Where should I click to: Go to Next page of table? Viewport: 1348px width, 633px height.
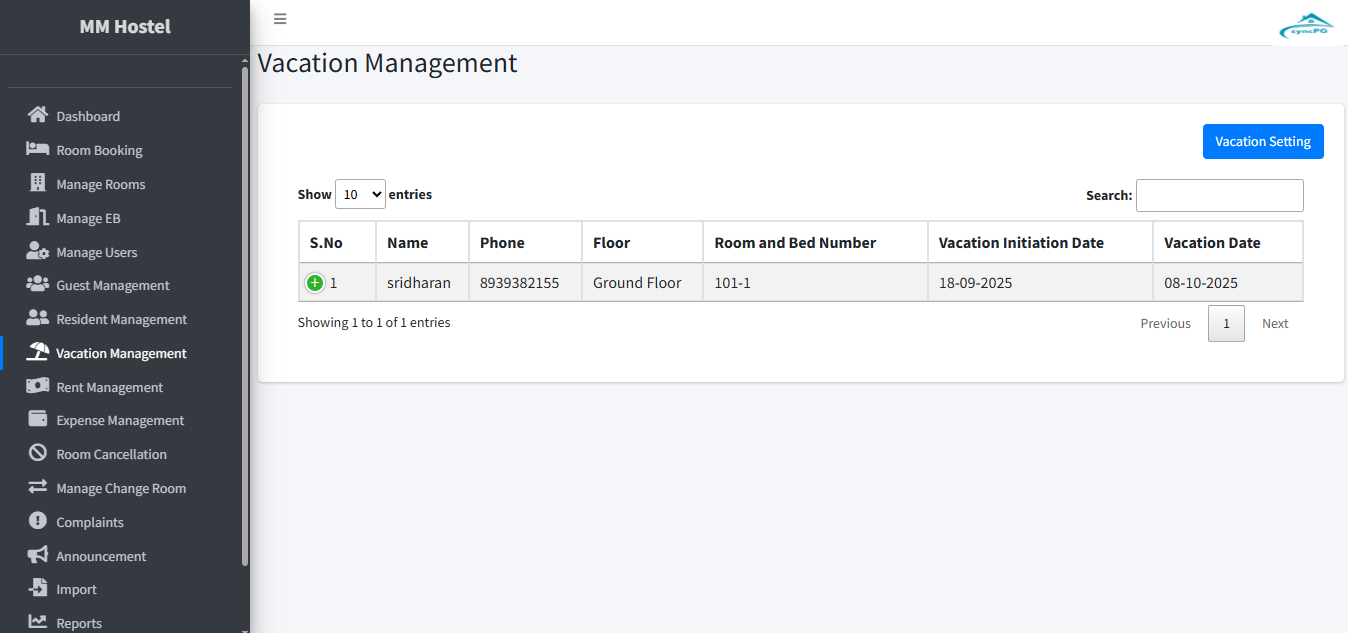1274,324
